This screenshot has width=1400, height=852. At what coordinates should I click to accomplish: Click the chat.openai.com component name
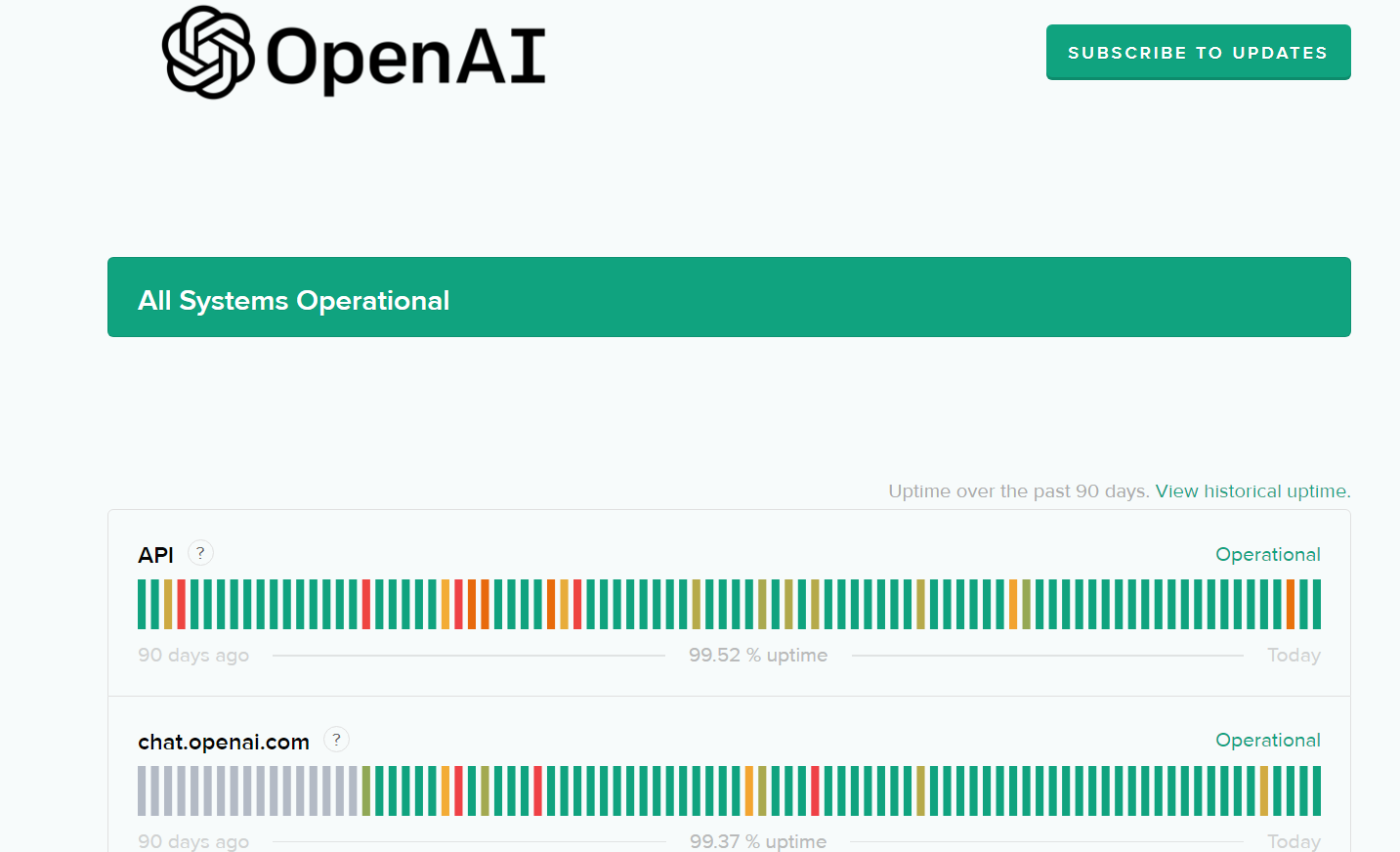tap(224, 743)
